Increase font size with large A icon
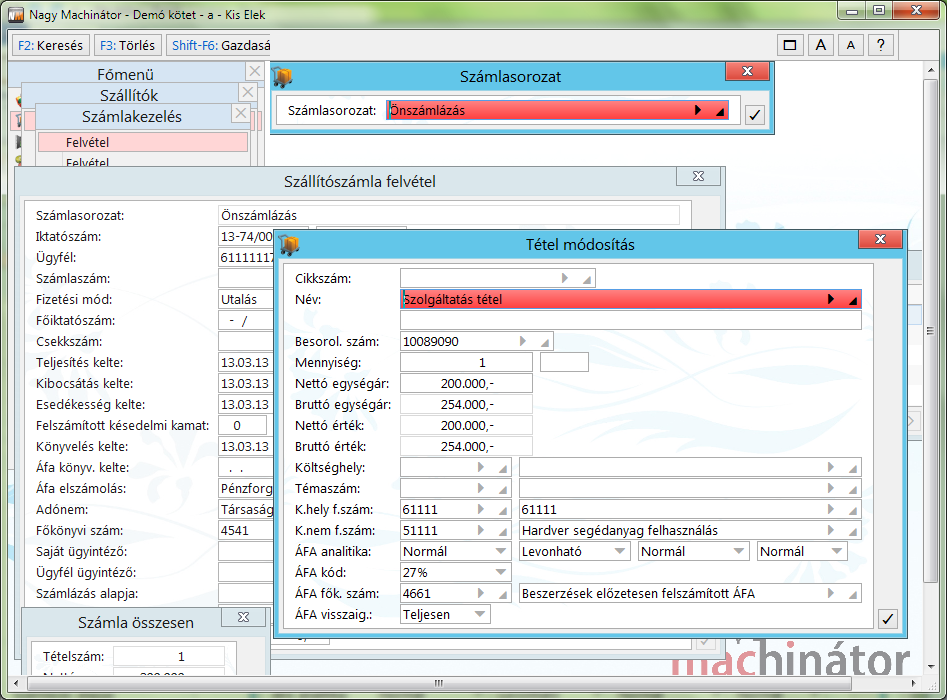 820,45
